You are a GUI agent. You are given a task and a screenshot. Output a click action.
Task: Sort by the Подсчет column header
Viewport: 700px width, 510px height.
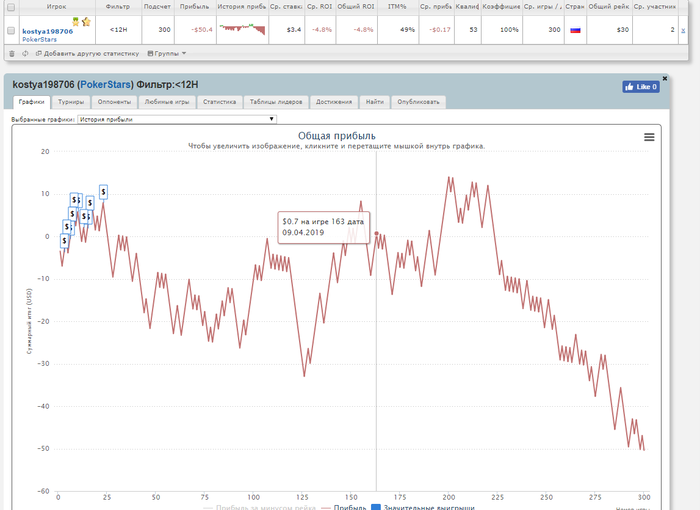(x=158, y=7)
